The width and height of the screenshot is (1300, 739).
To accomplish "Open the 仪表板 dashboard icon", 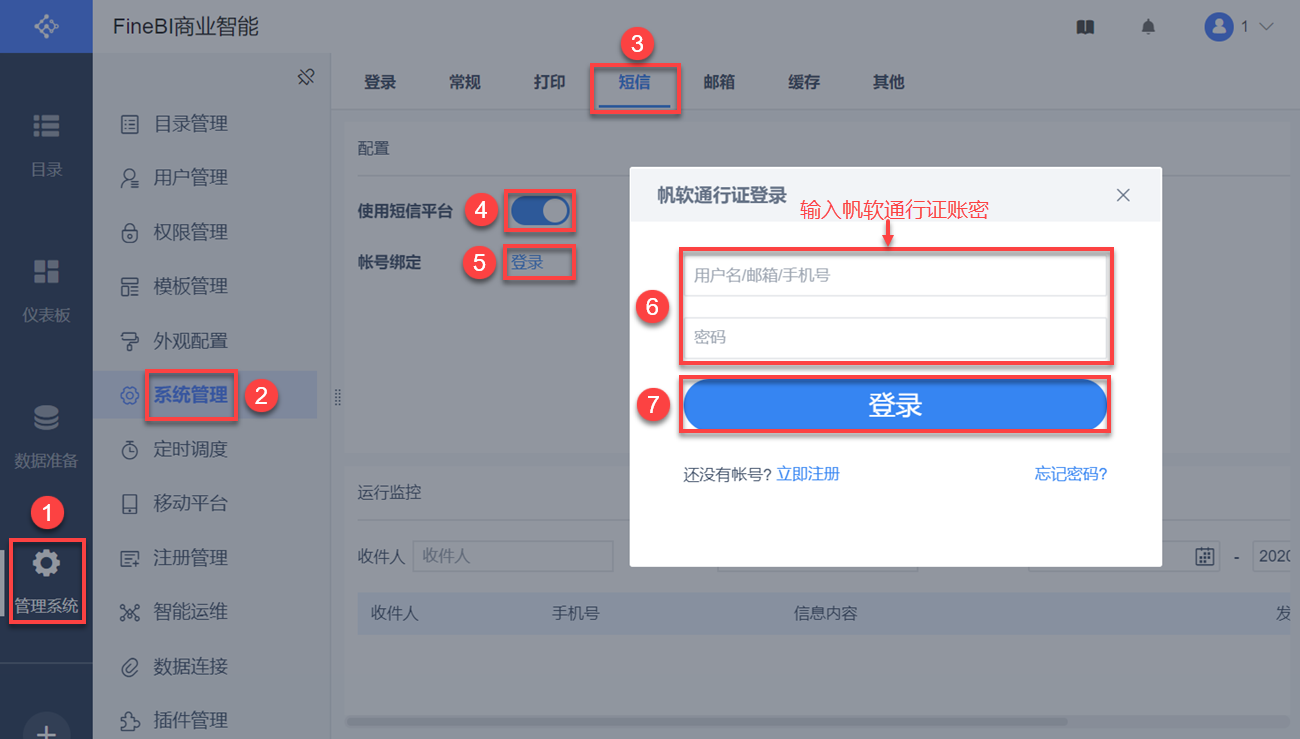I will tap(46, 271).
